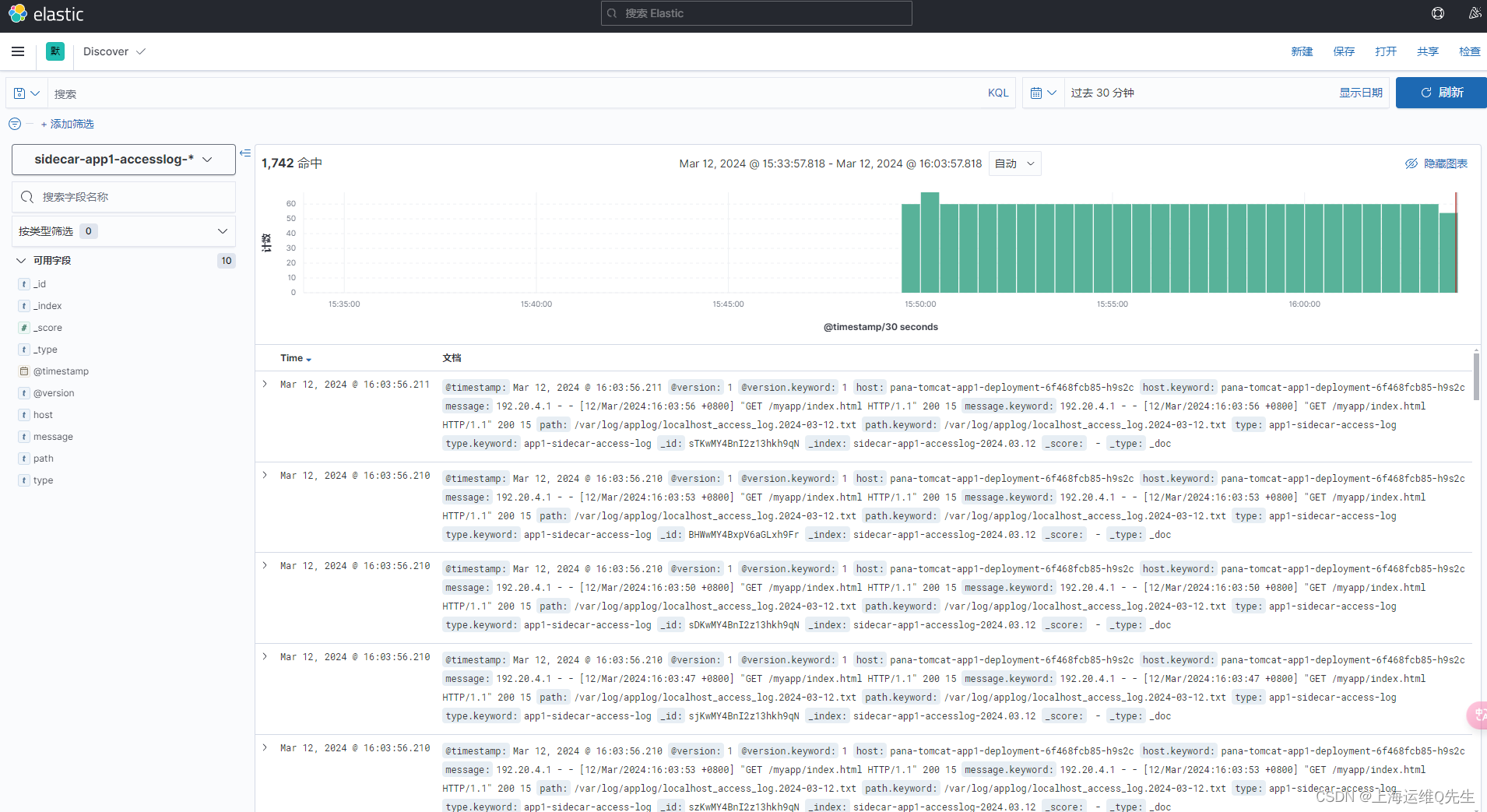
Task: Focus the 搜索 Elastic global search box
Action: click(x=756, y=13)
